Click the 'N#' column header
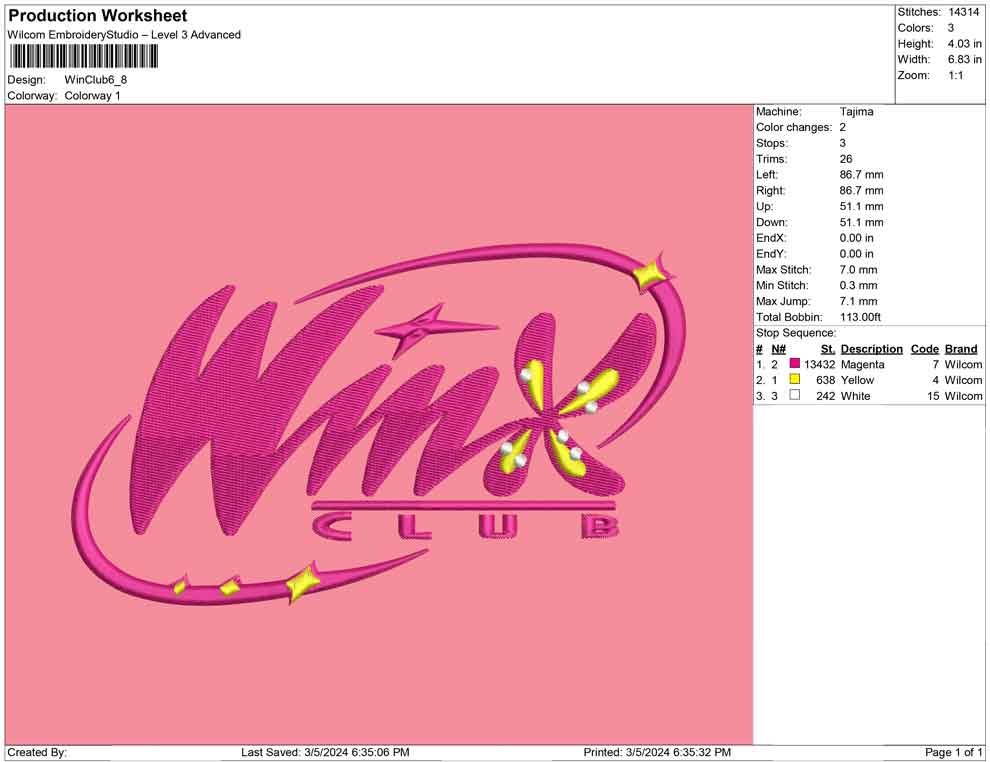 click(x=778, y=349)
